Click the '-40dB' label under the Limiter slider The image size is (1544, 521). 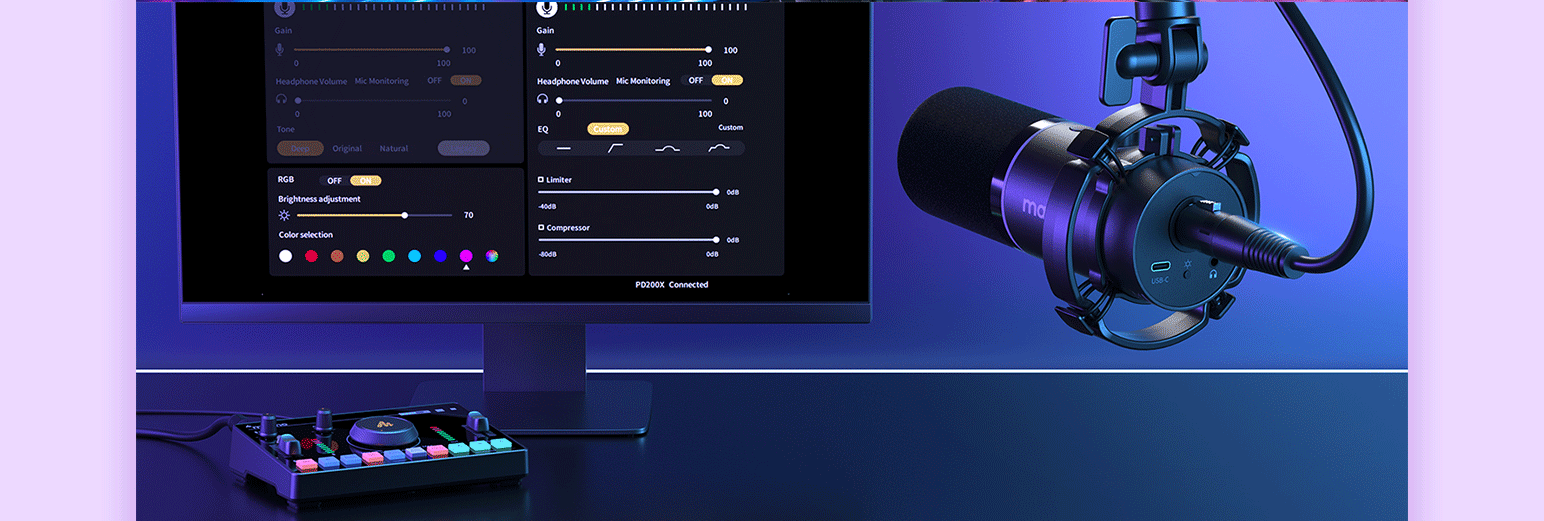click(x=547, y=206)
